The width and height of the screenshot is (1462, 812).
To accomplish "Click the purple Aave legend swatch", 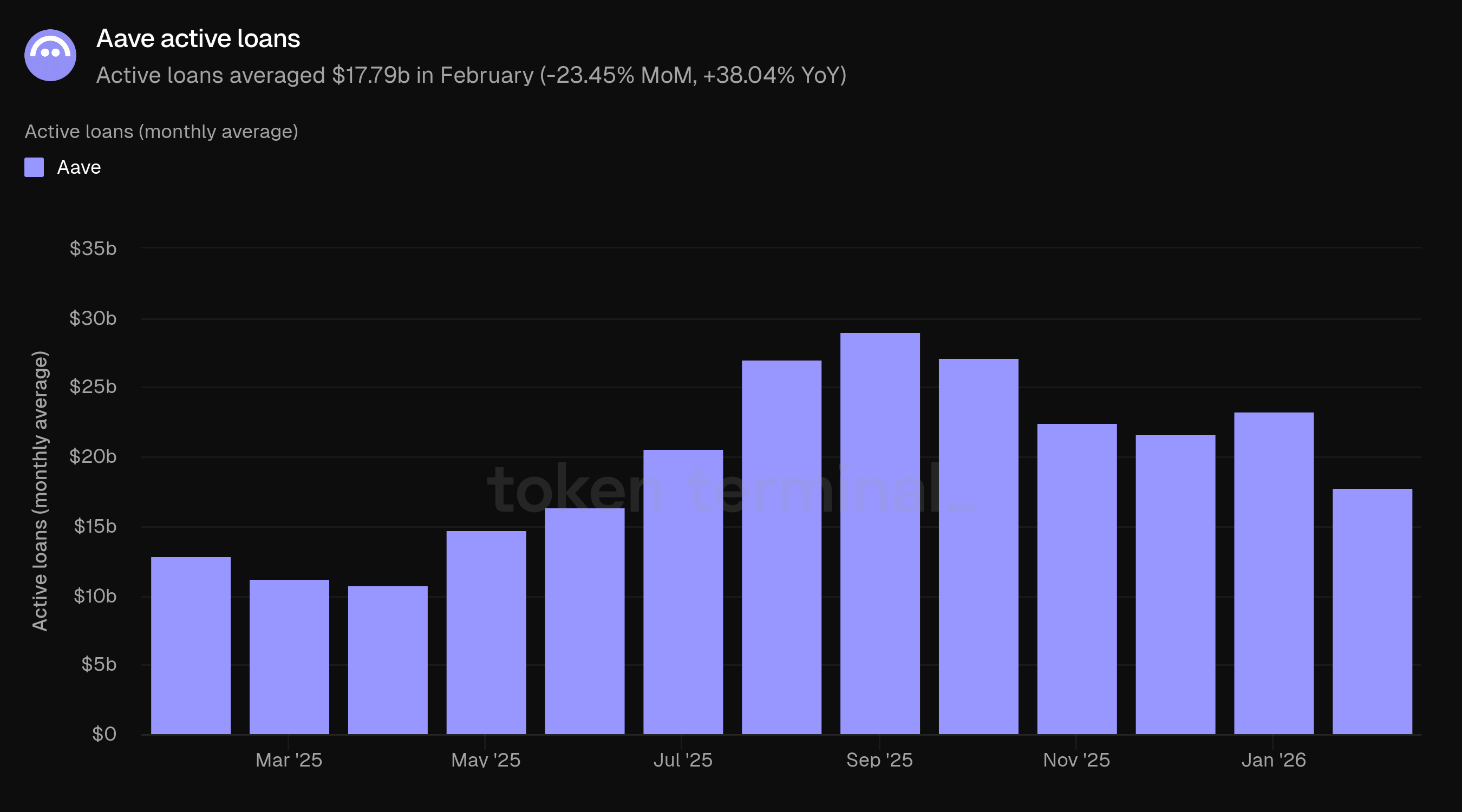I will 34,167.
